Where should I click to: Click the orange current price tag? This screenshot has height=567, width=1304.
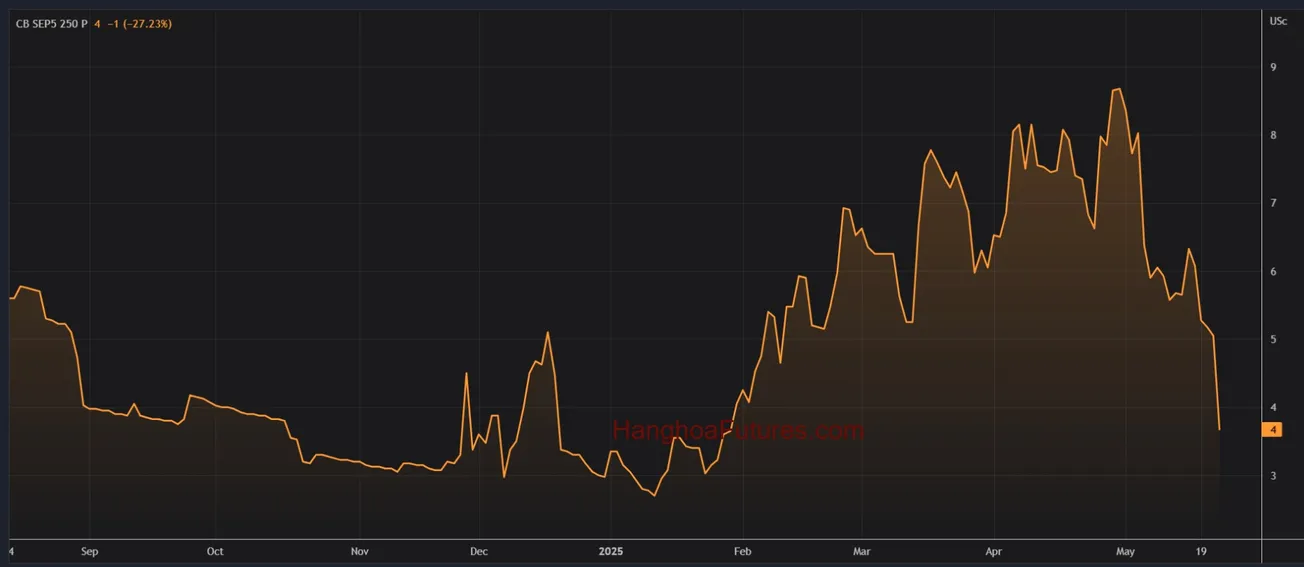(x=1273, y=430)
